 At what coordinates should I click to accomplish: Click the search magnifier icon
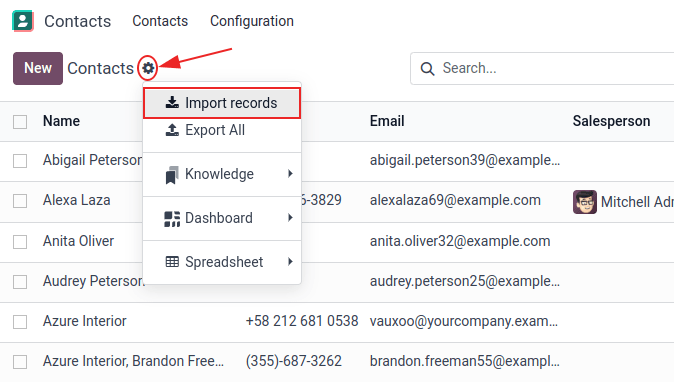427,69
